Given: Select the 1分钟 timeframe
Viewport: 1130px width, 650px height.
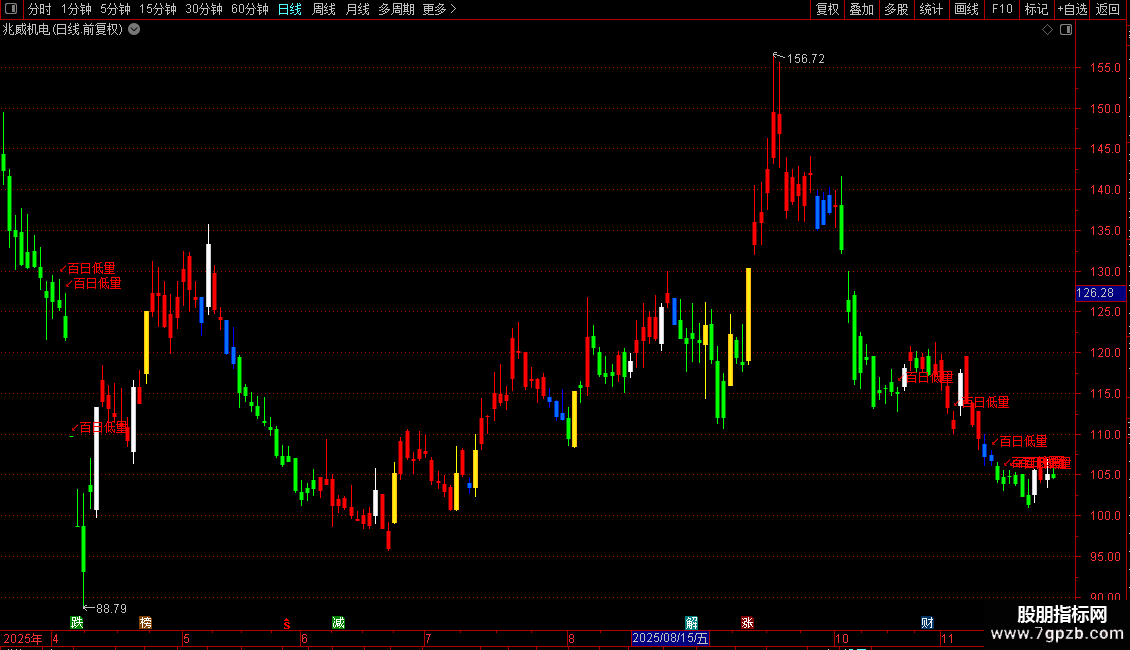Looking at the screenshot, I should [76, 9].
